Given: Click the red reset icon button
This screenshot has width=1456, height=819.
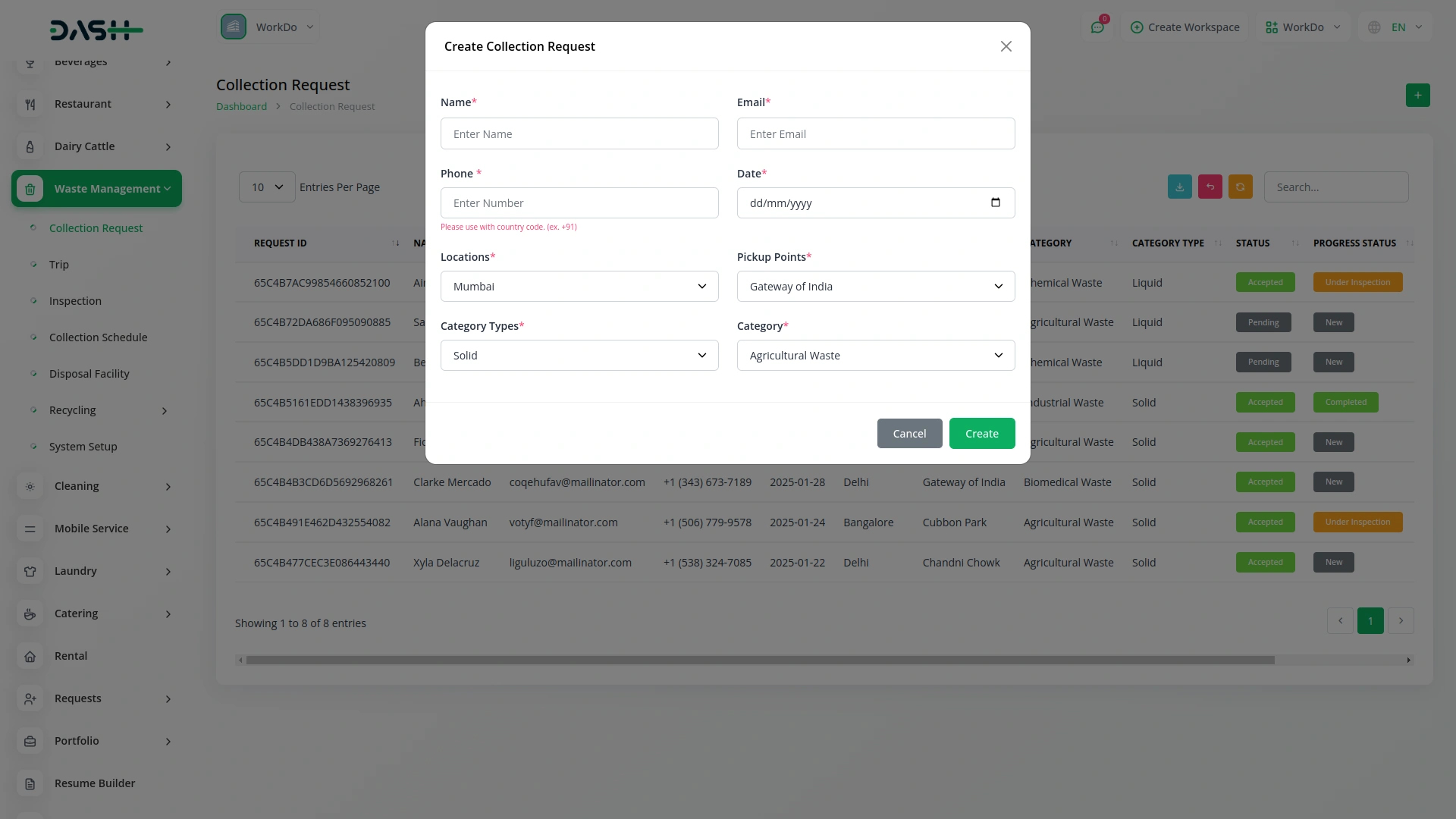Looking at the screenshot, I should [x=1210, y=187].
